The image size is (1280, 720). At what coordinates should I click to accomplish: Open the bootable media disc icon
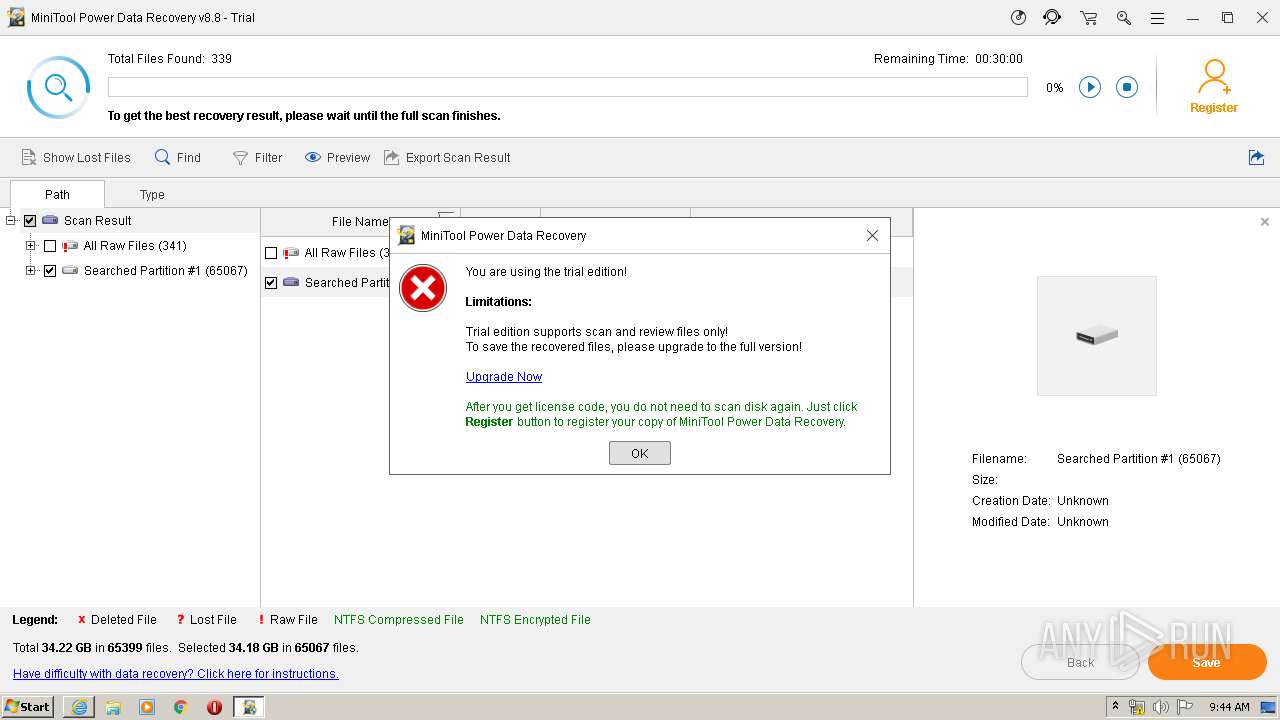(x=1019, y=17)
